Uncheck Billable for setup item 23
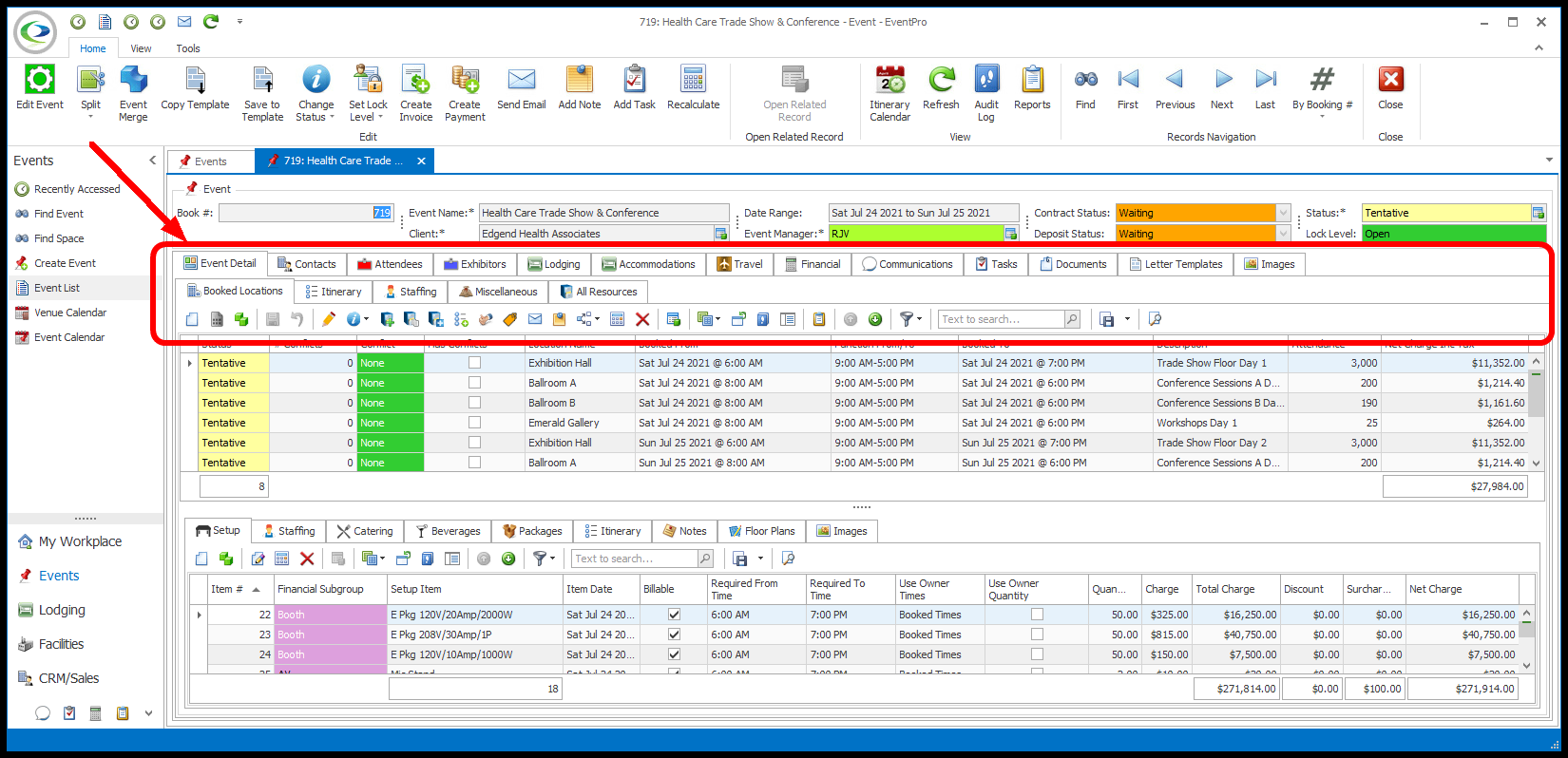 (674, 635)
